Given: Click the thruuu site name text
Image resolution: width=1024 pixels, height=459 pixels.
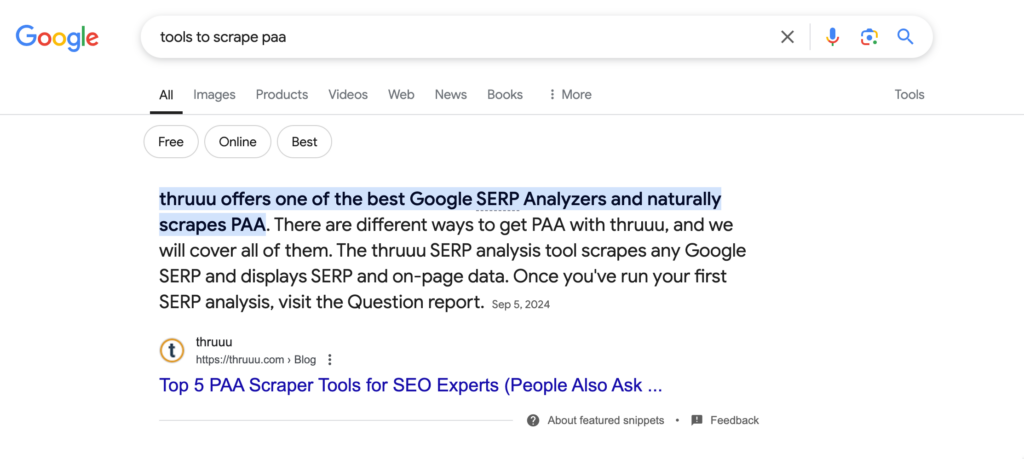Looking at the screenshot, I should point(214,342).
